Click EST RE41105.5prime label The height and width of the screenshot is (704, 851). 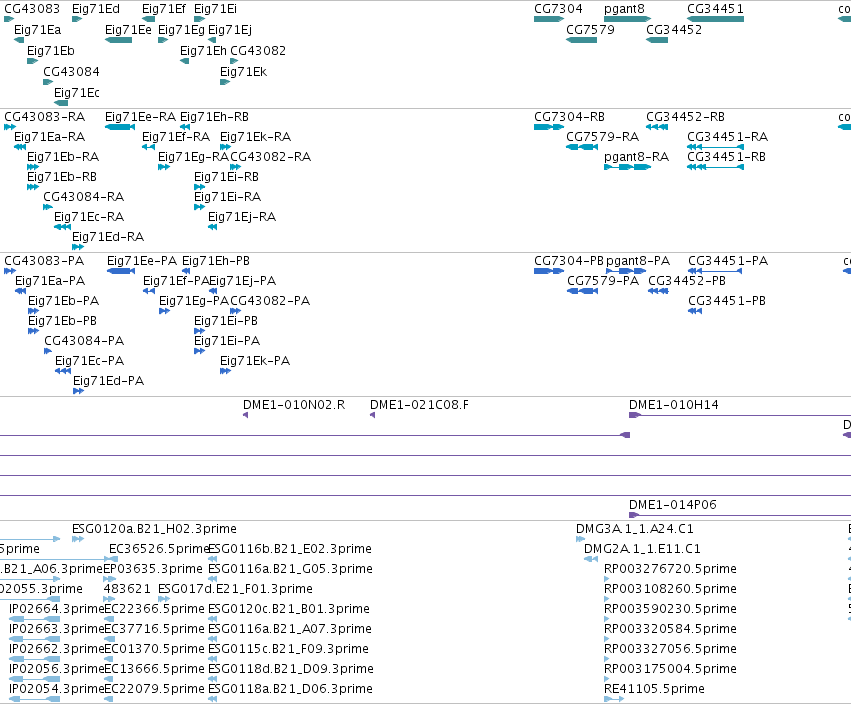(655, 689)
